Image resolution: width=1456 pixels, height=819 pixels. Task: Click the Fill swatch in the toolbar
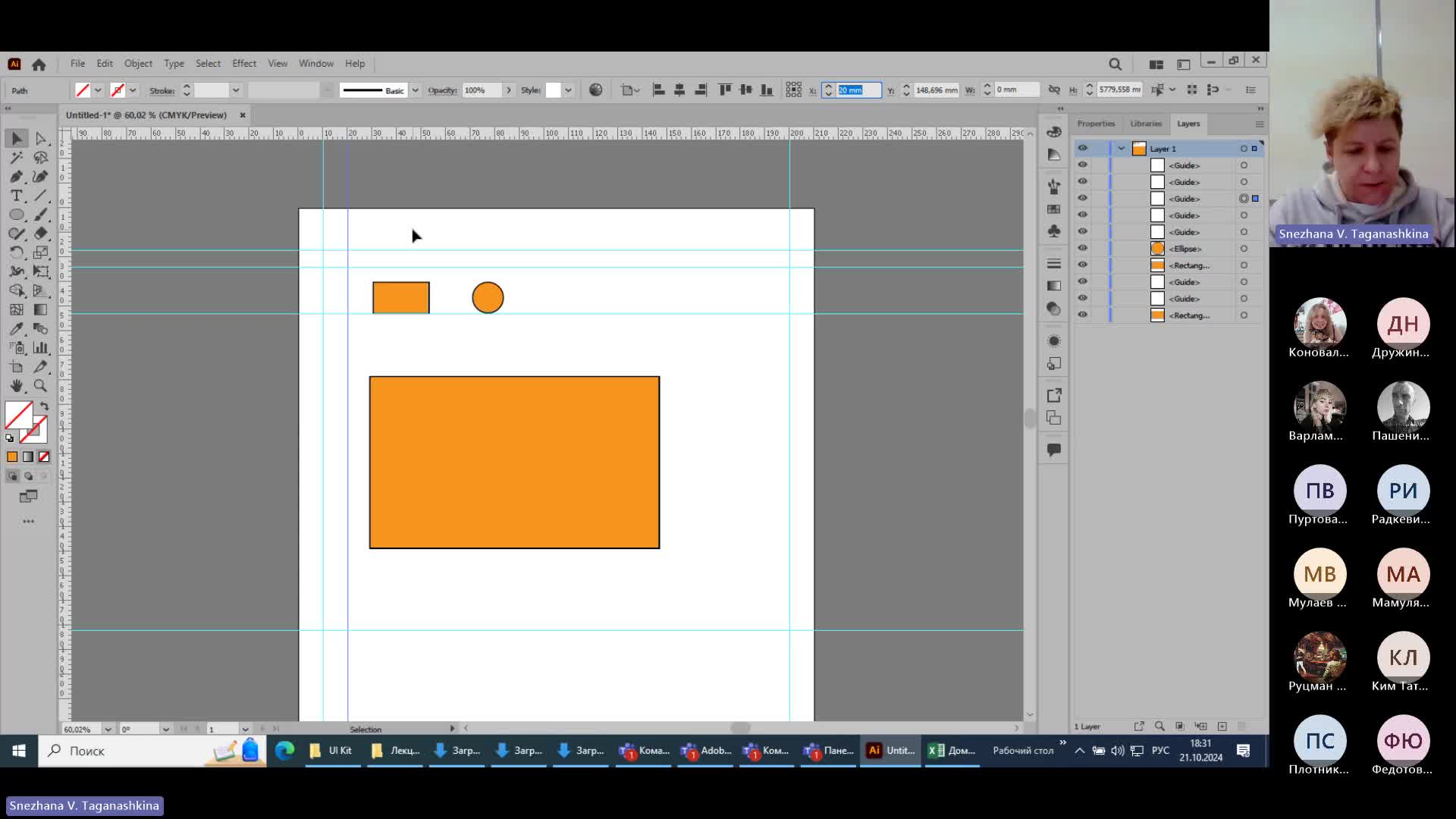point(19,416)
